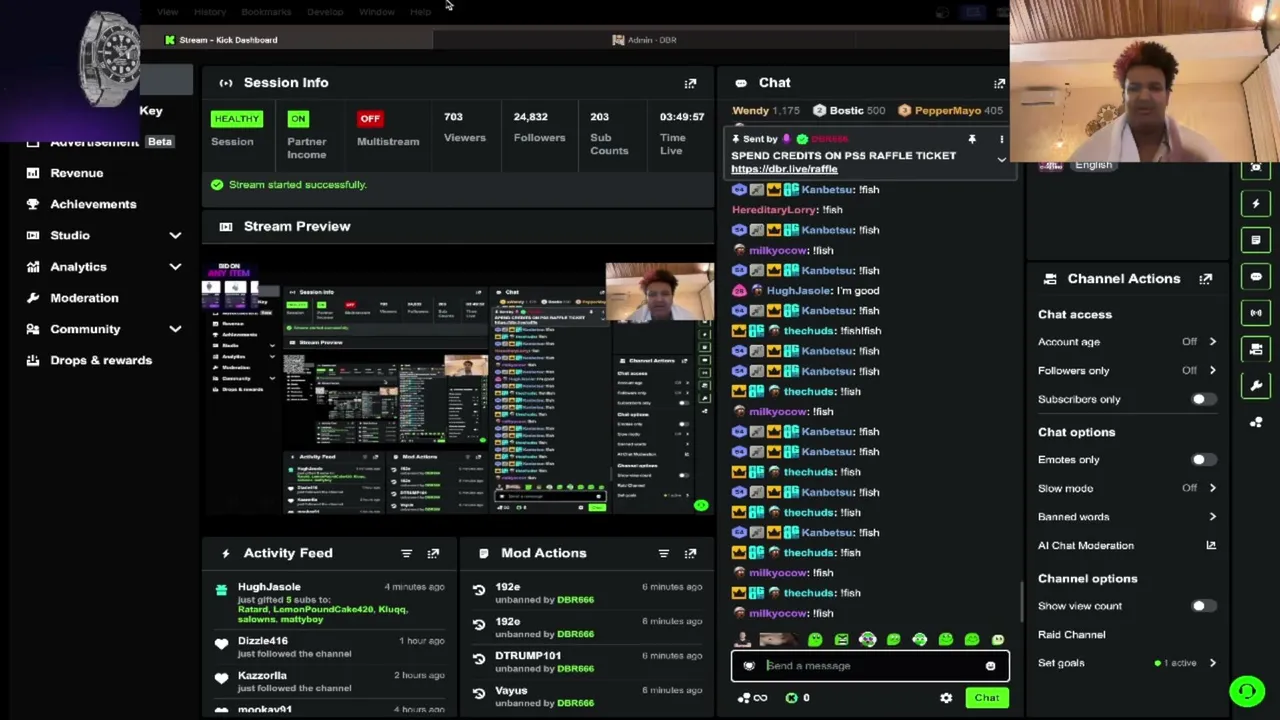The width and height of the screenshot is (1280, 720).
Task: Open Achievements in the sidebar
Action: (93, 204)
